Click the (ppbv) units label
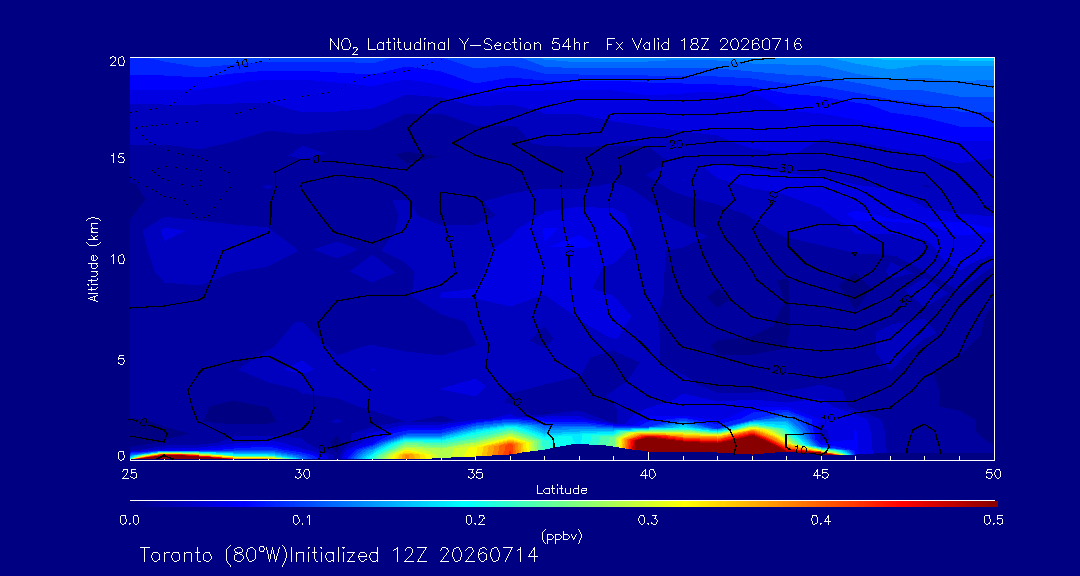Screen dimensions: 1080x576 [x=562, y=535]
